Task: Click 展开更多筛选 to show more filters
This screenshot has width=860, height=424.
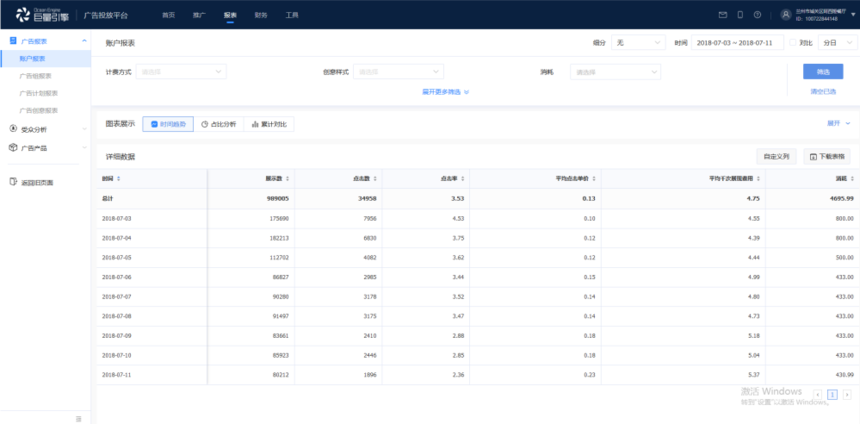Action: click(445, 92)
